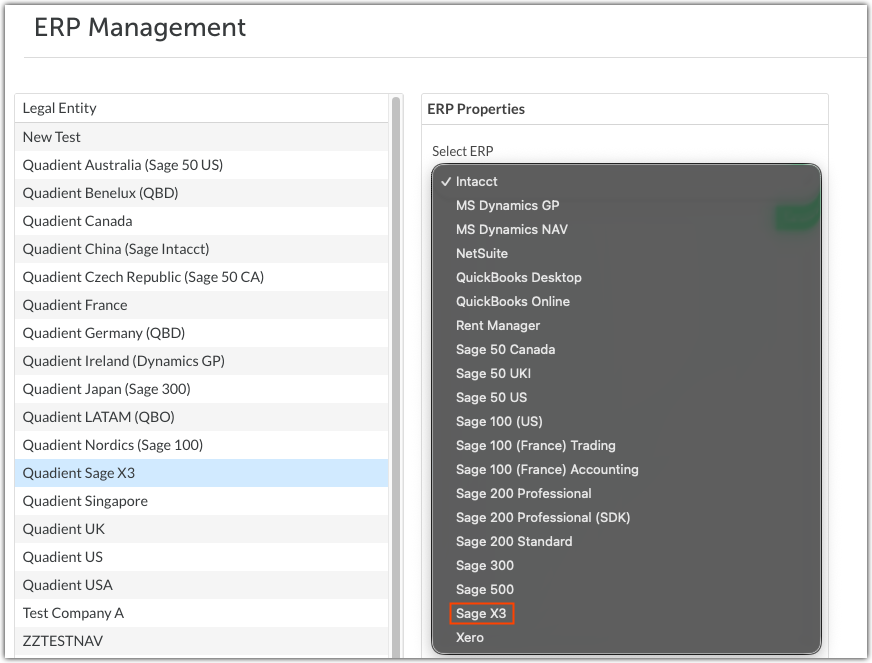The image size is (872, 663).
Task: Select Sage 100 (US) option
Action: click(626, 421)
